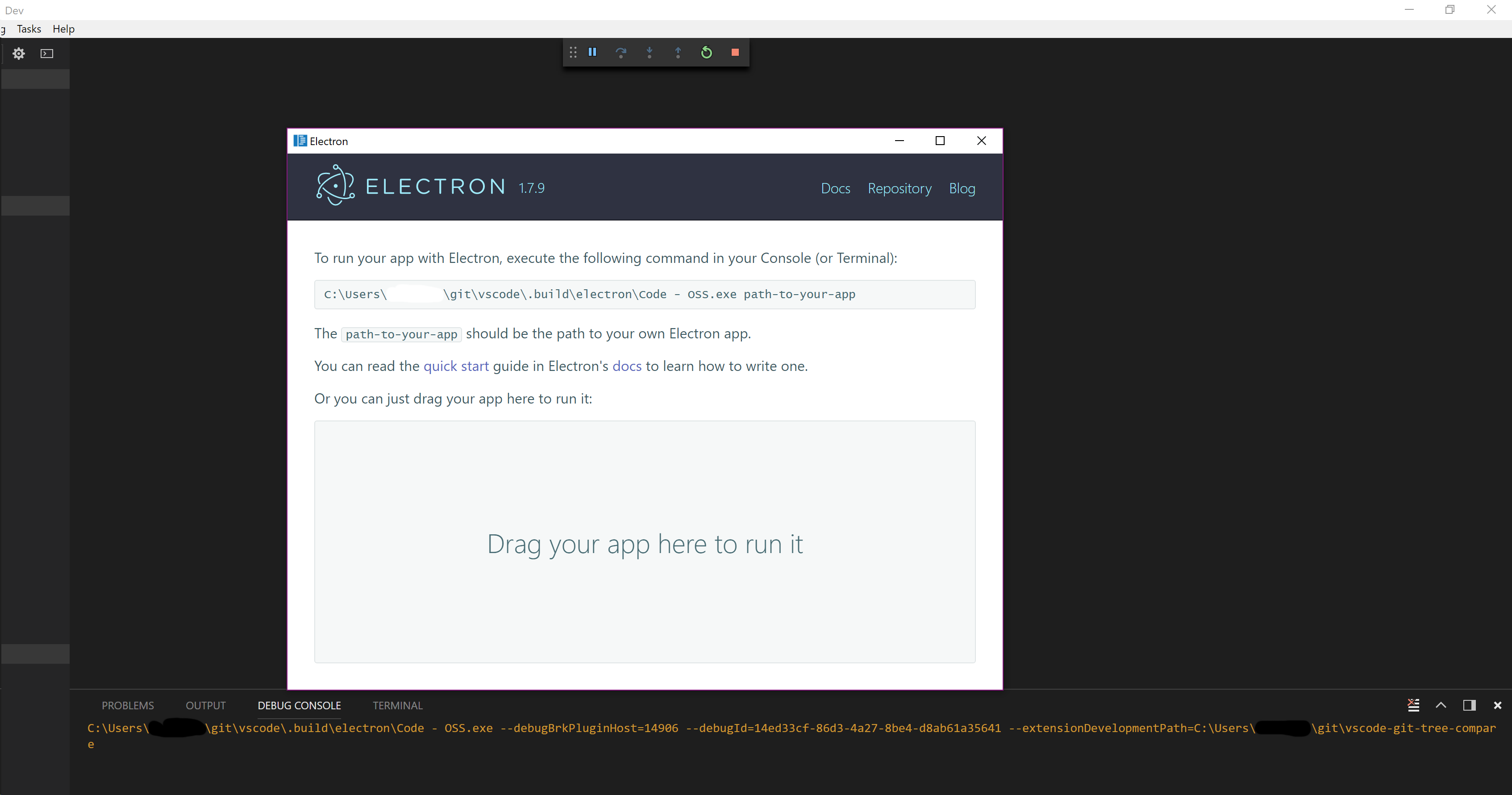Image resolution: width=1512 pixels, height=795 pixels.
Task: Click the debug Step Out arrow
Action: click(678, 52)
